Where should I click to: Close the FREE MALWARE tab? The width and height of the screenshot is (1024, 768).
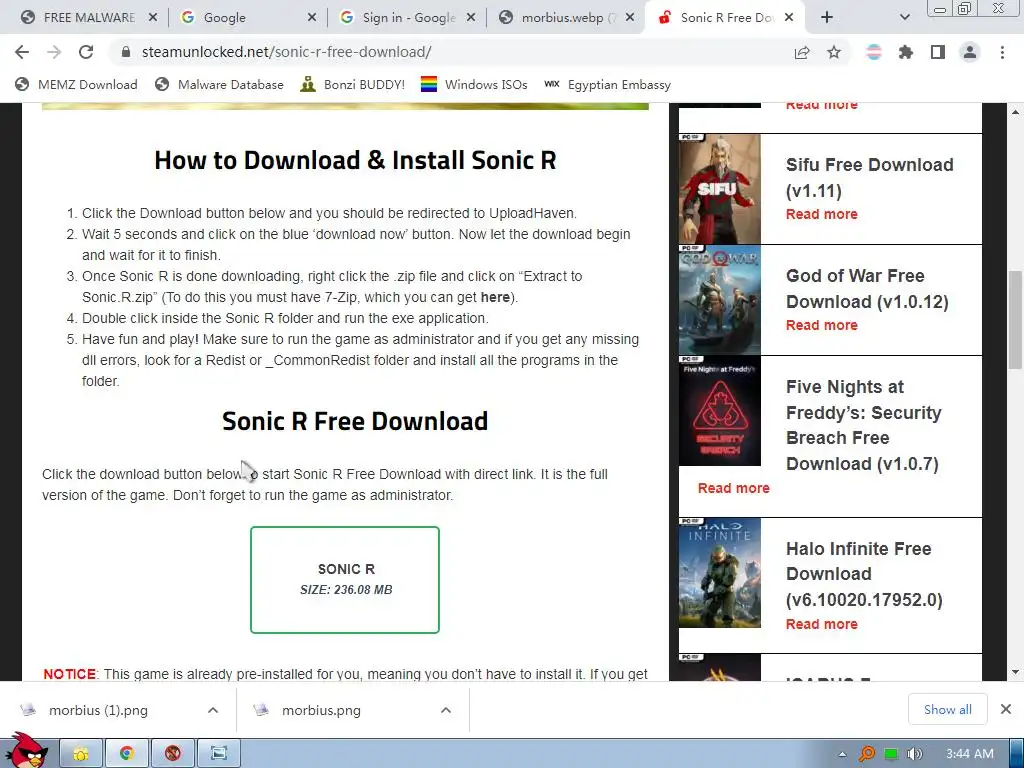pyautogui.click(x=153, y=18)
